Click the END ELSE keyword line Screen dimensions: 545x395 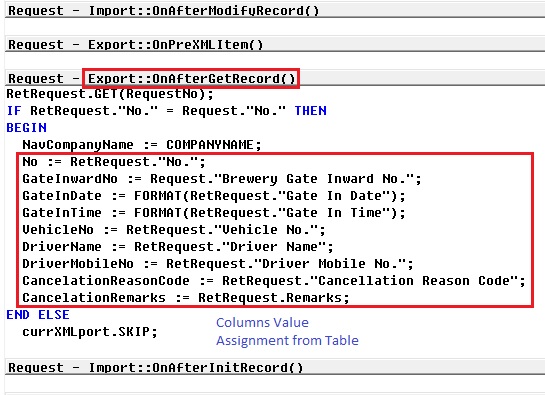38,315
